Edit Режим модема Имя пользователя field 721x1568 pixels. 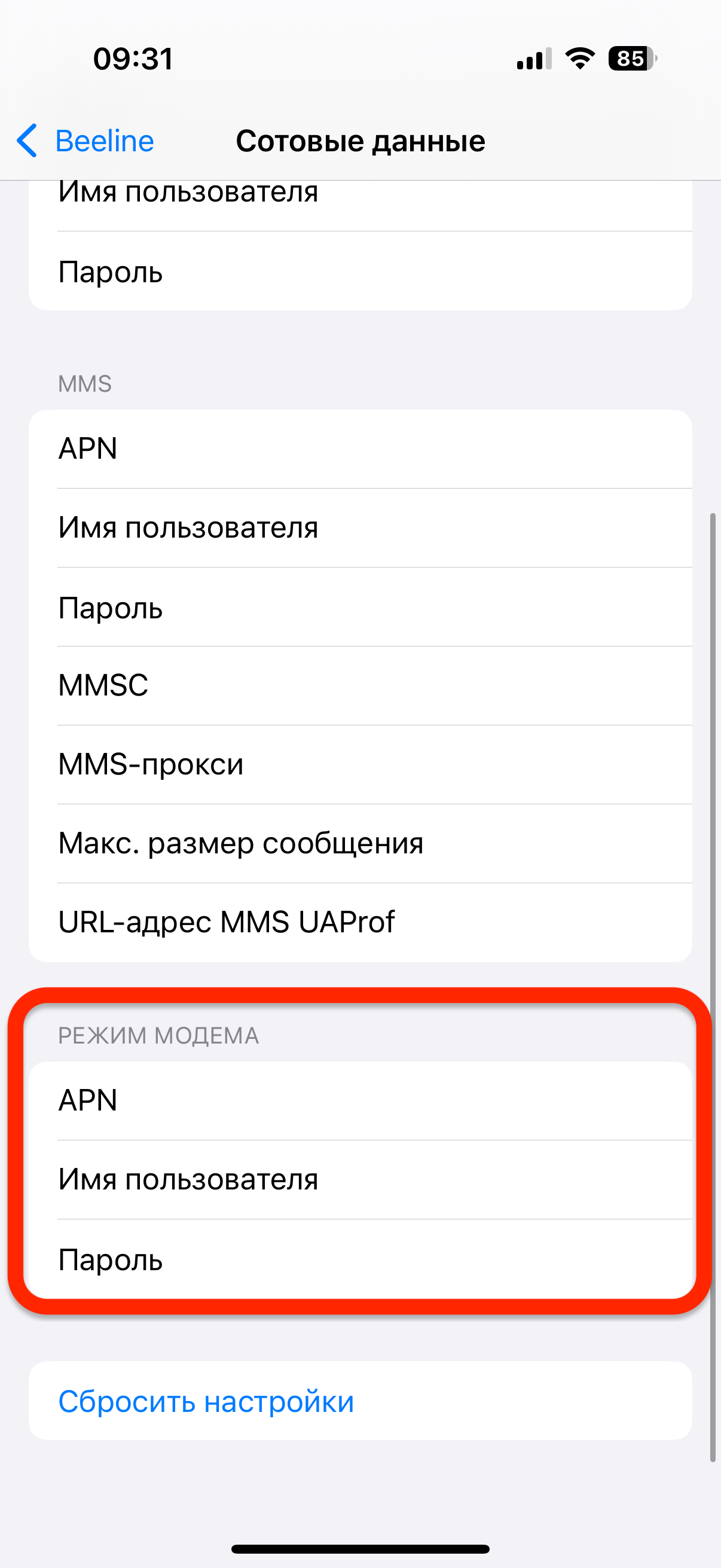360,1180
